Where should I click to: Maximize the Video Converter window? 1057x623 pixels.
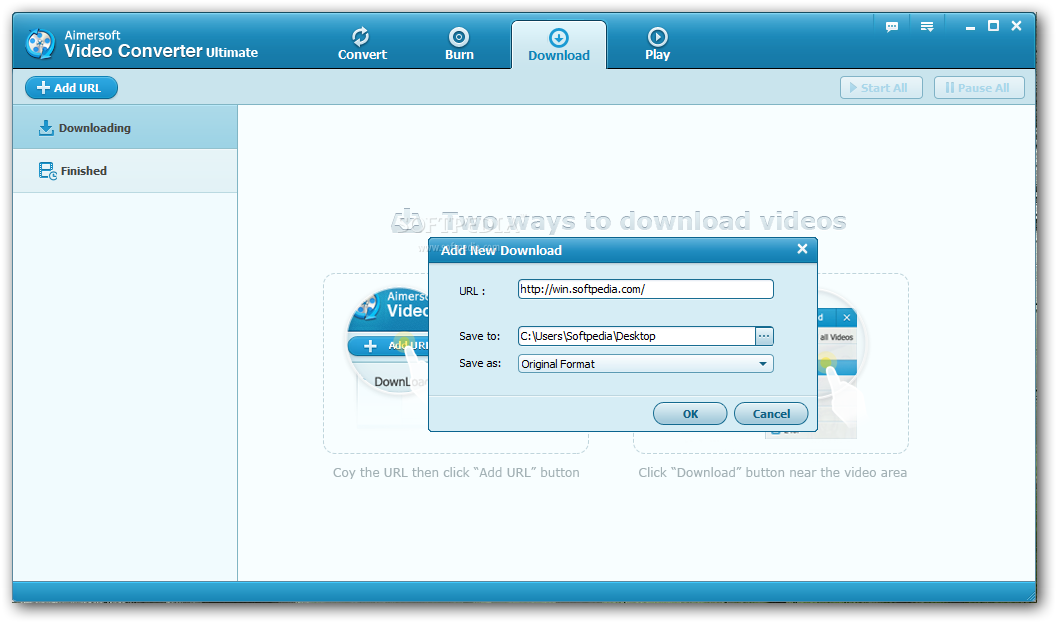[x=993, y=26]
